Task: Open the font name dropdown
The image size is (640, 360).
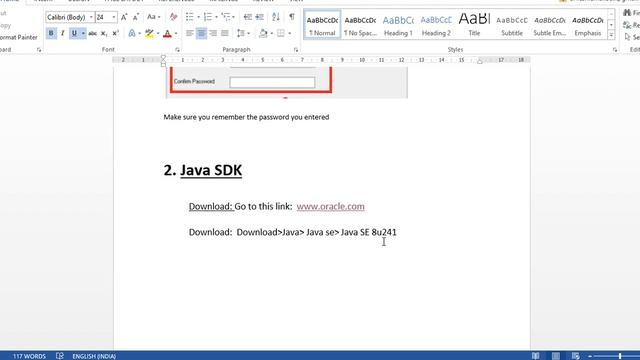Action: point(91,17)
